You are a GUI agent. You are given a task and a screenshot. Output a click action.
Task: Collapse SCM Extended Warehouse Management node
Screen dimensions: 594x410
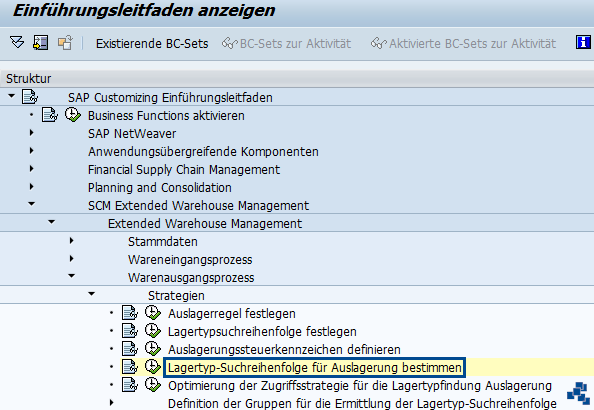31,204
